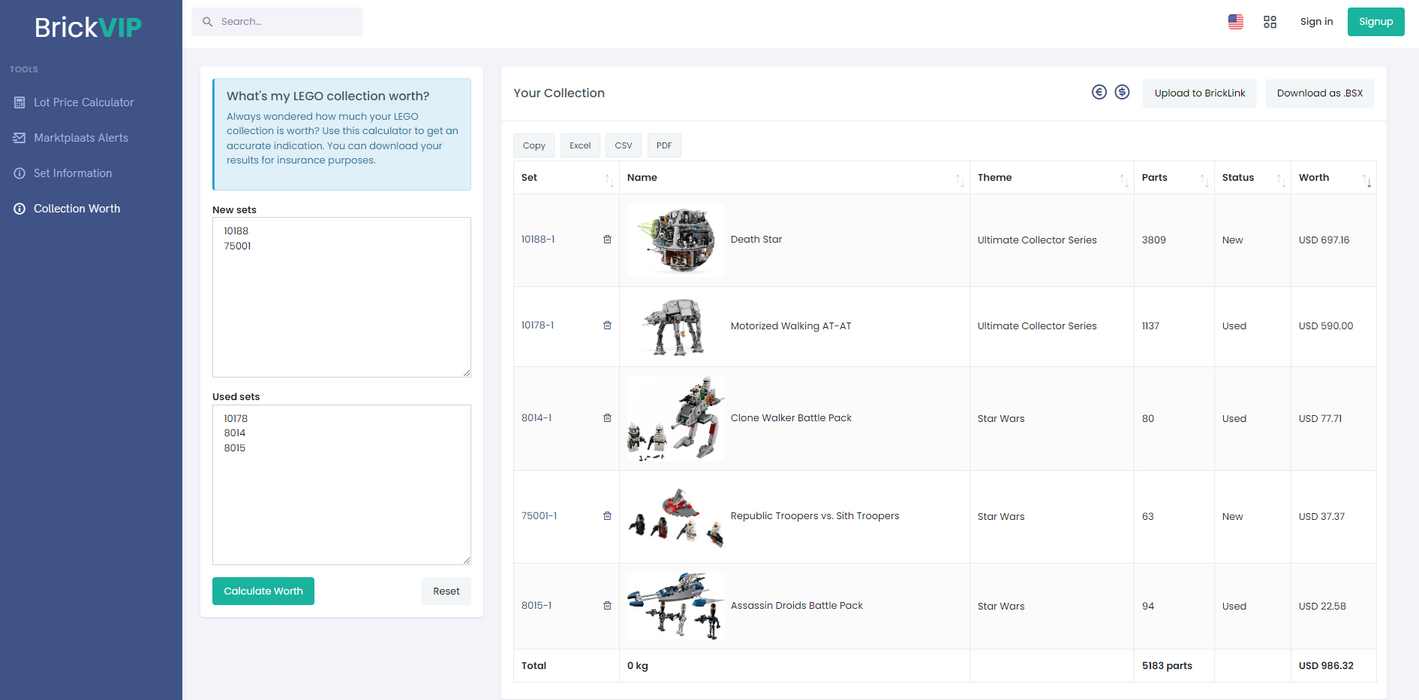Open set link 10188-1
The image size is (1419, 700).
[x=538, y=240]
